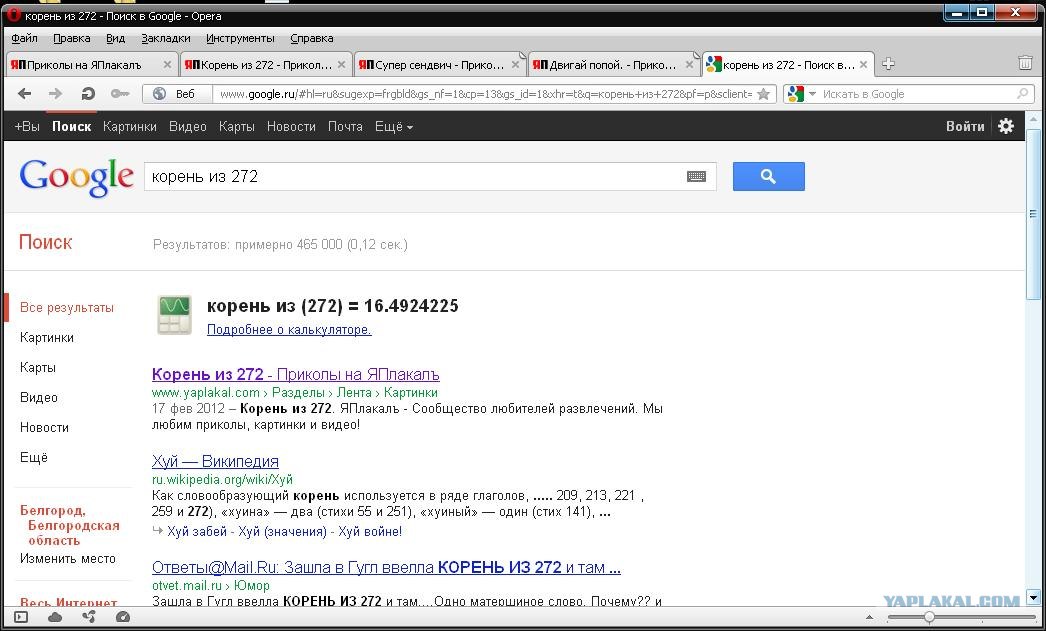Open Почта in Google top bar
This screenshot has height=631, width=1046.
[x=346, y=126]
